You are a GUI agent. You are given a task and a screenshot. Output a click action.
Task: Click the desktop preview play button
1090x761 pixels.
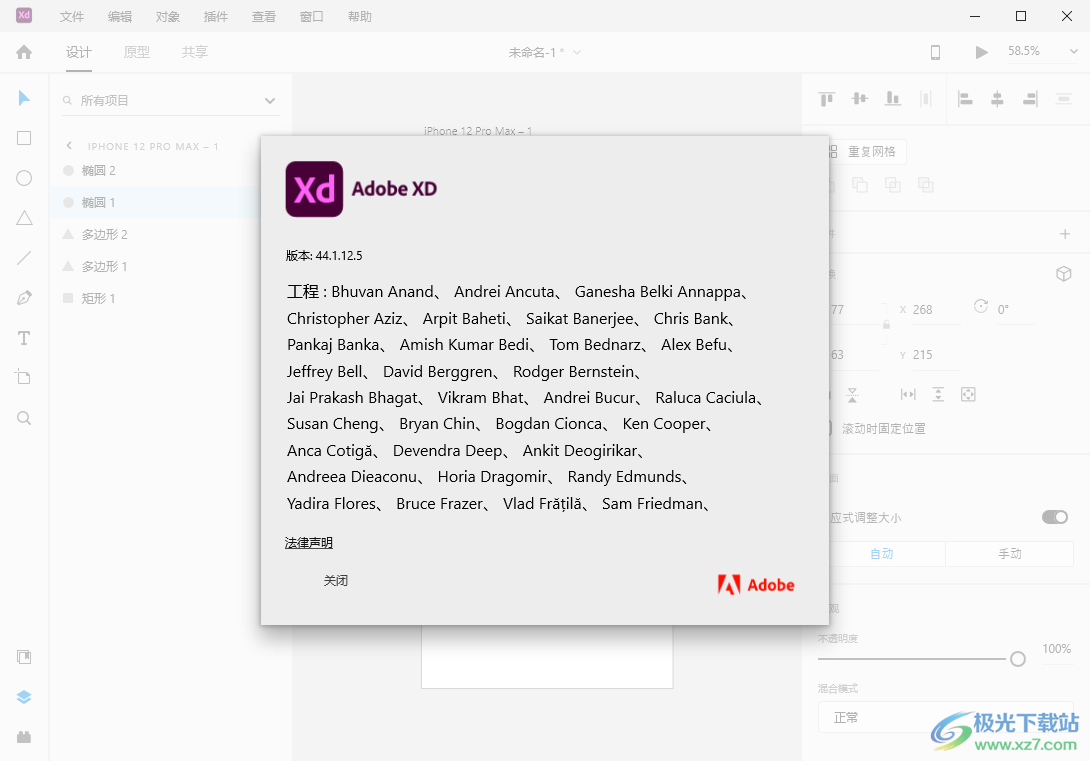[x=981, y=52]
